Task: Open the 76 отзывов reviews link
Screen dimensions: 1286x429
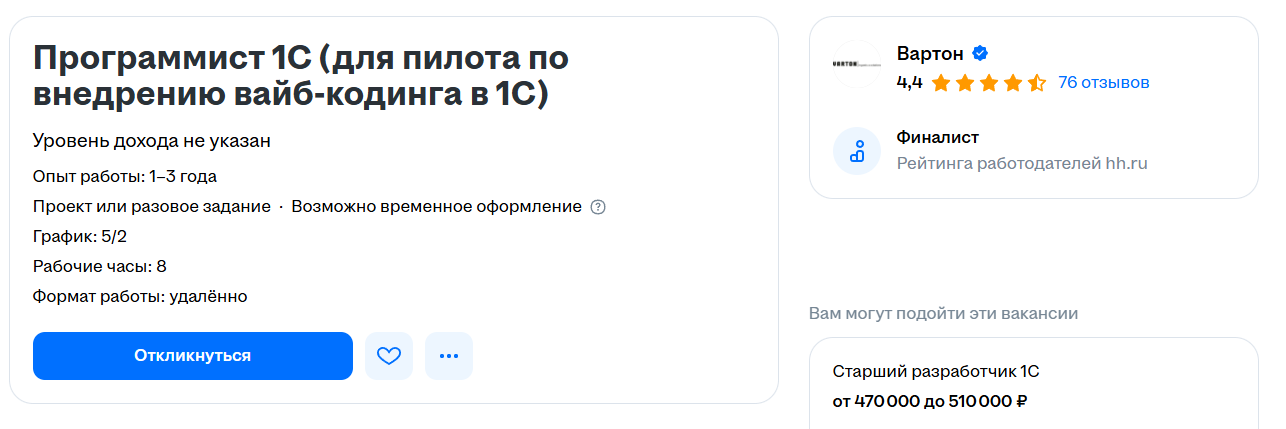Action: [x=1103, y=82]
